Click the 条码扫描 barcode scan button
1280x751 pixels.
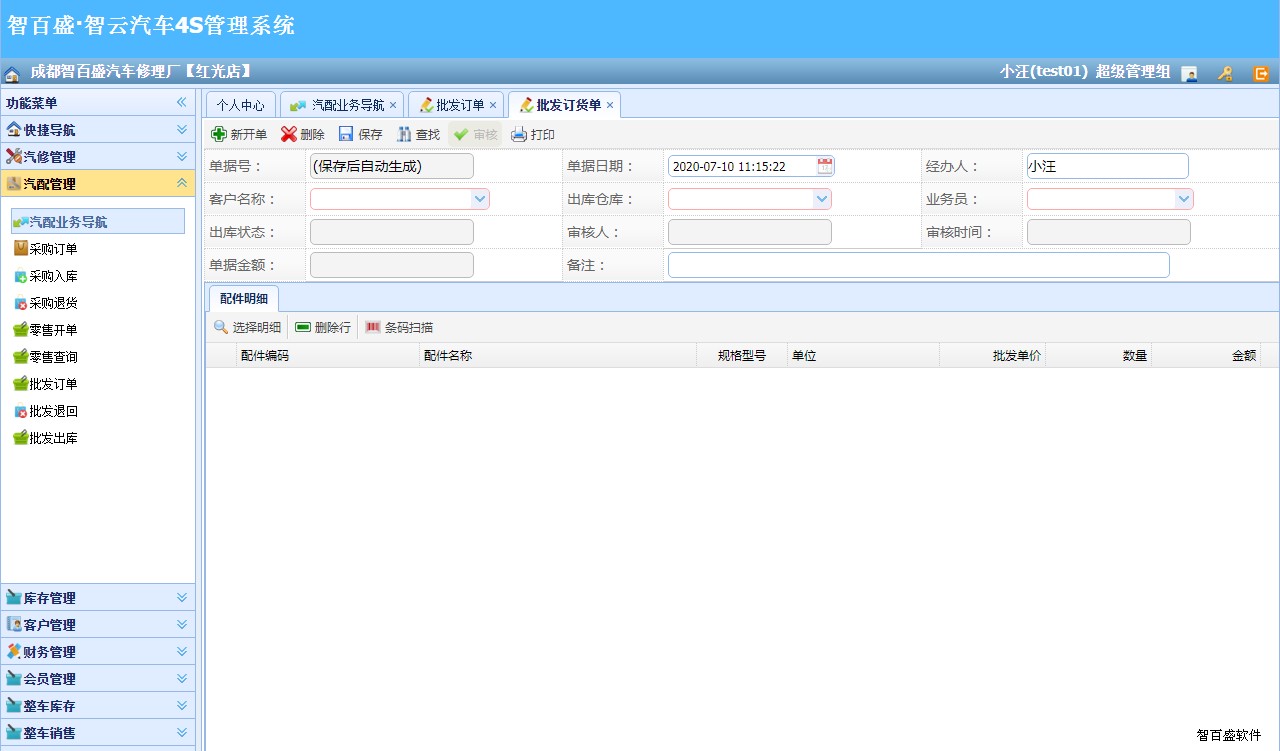(398, 327)
